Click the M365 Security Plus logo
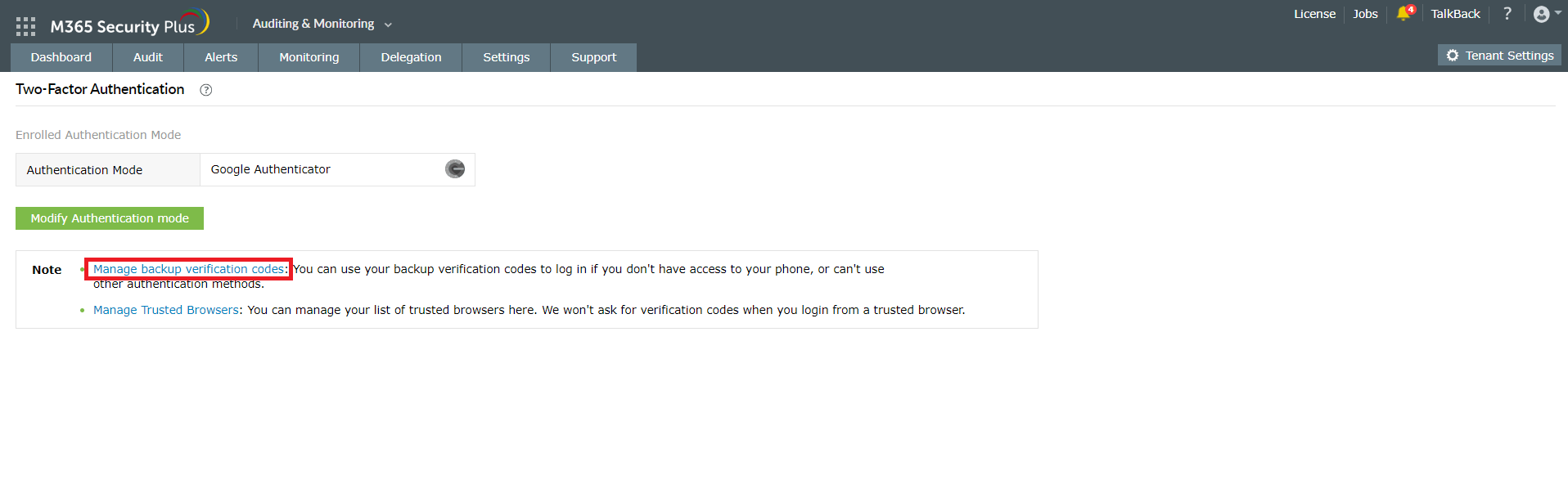1568x489 pixels. pyautogui.click(x=129, y=25)
